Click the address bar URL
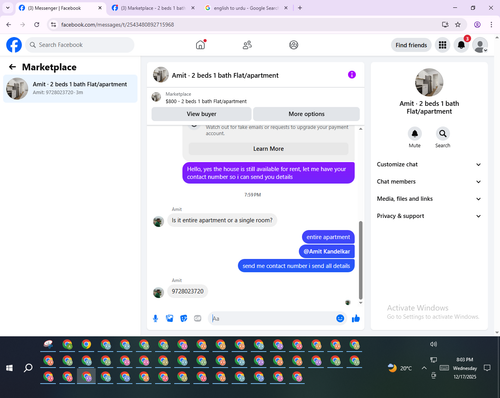 click(117, 25)
